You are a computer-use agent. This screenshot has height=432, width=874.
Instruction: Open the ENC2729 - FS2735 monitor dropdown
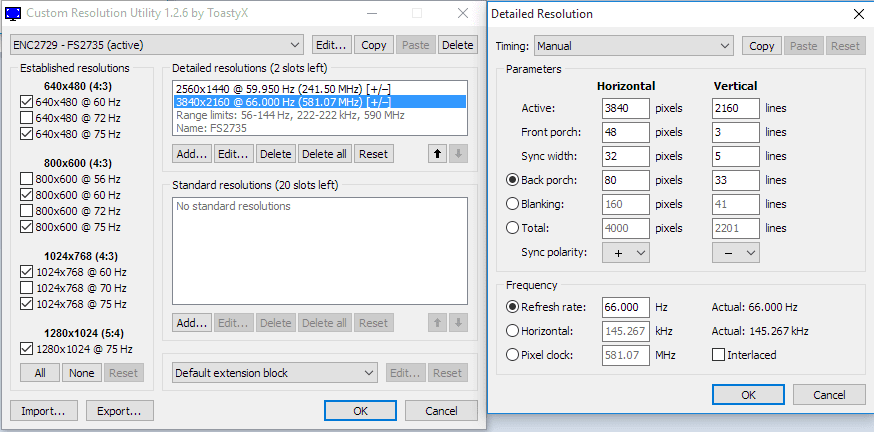click(x=157, y=45)
